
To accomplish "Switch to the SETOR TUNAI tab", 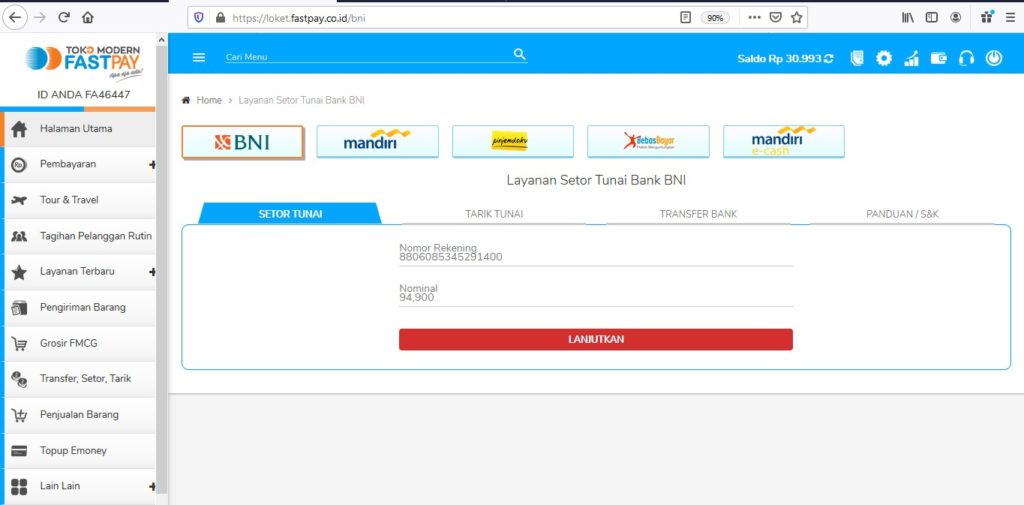I will (x=290, y=214).
